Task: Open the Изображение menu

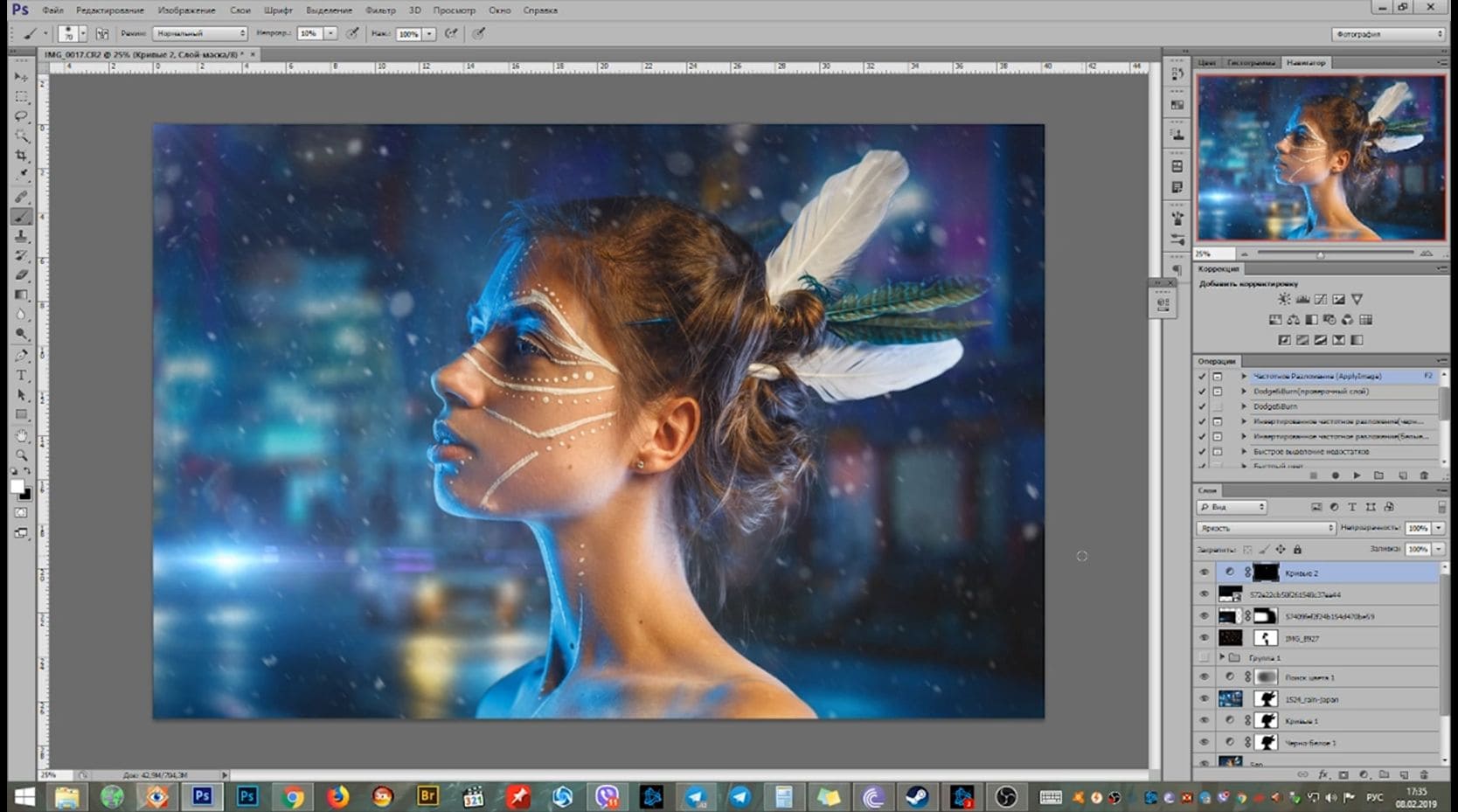Action: tap(186, 10)
